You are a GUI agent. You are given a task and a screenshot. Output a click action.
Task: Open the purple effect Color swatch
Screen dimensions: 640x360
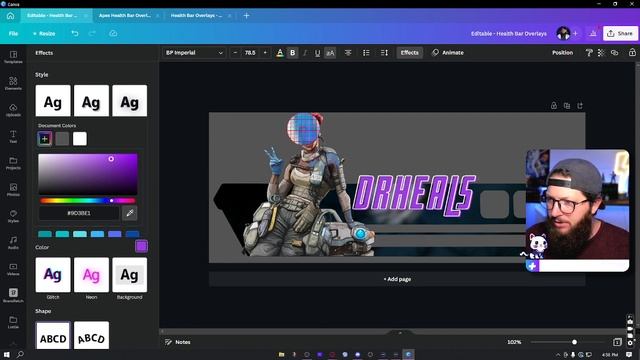(x=141, y=246)
